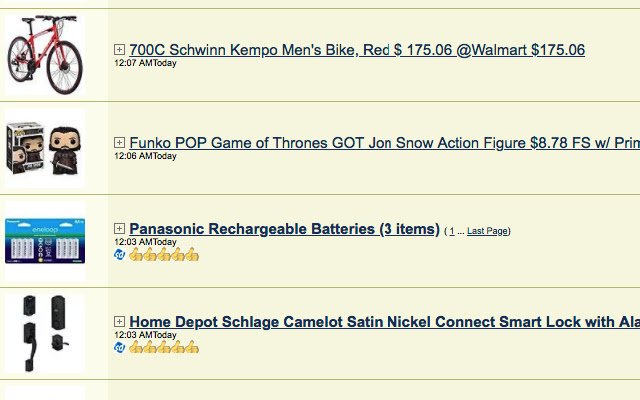Open the Home Depot Schlage Smart Lock deal

coord(384,322)
